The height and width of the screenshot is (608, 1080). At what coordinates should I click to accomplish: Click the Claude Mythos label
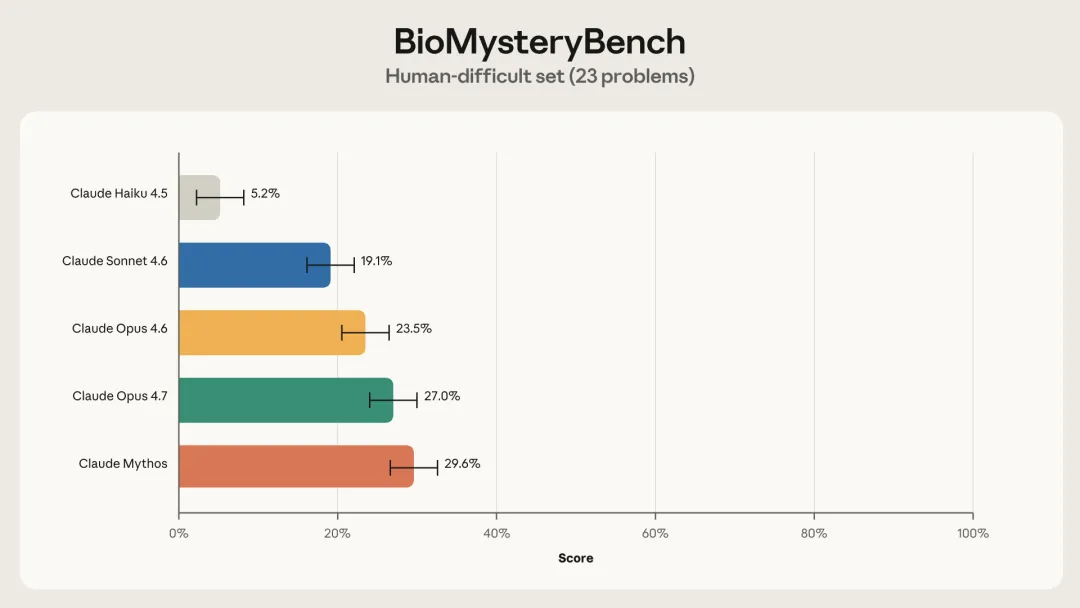123,464
